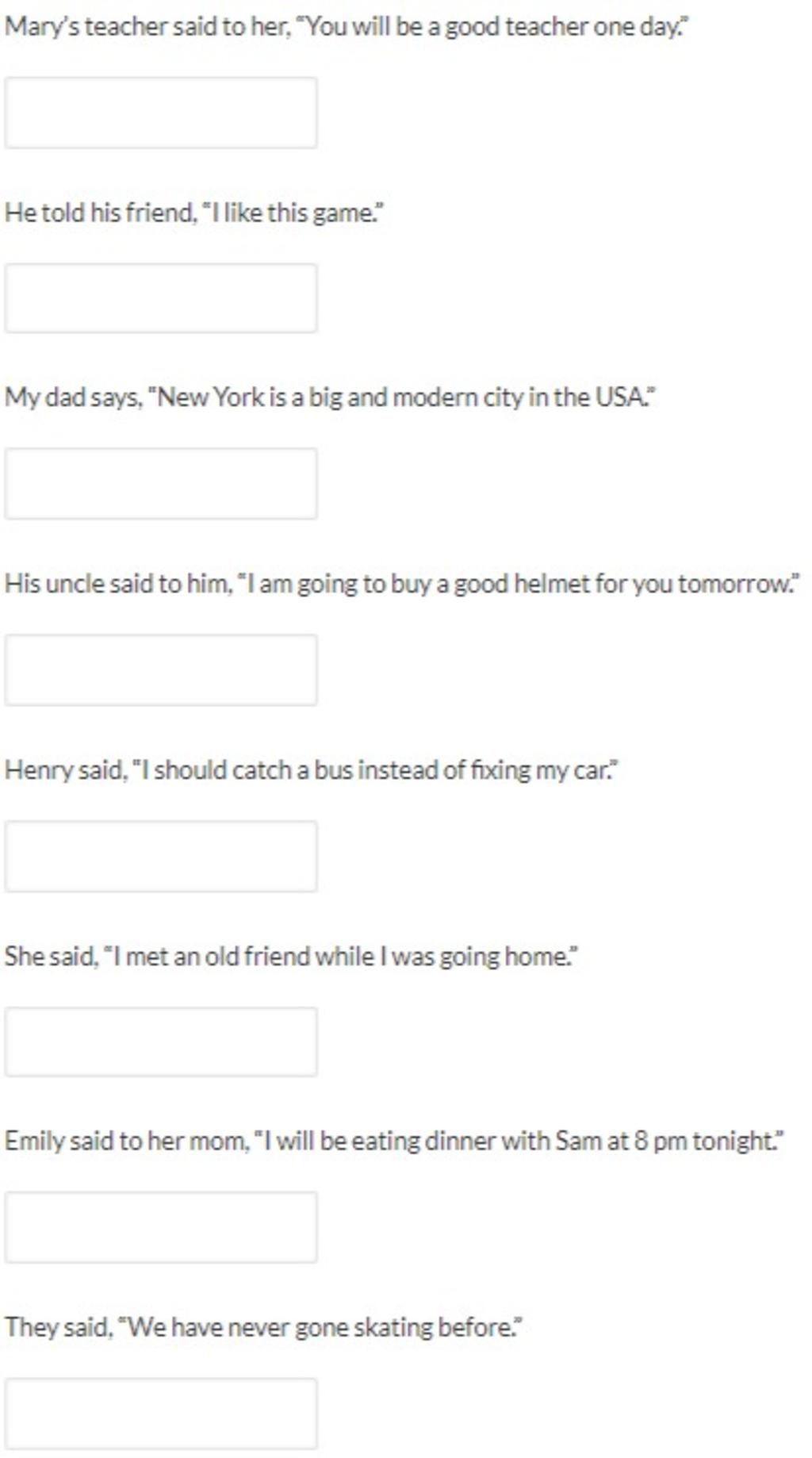Click the "My dad says" sentence text
This screenshot has height=1458, width=812.
point(331,397)
